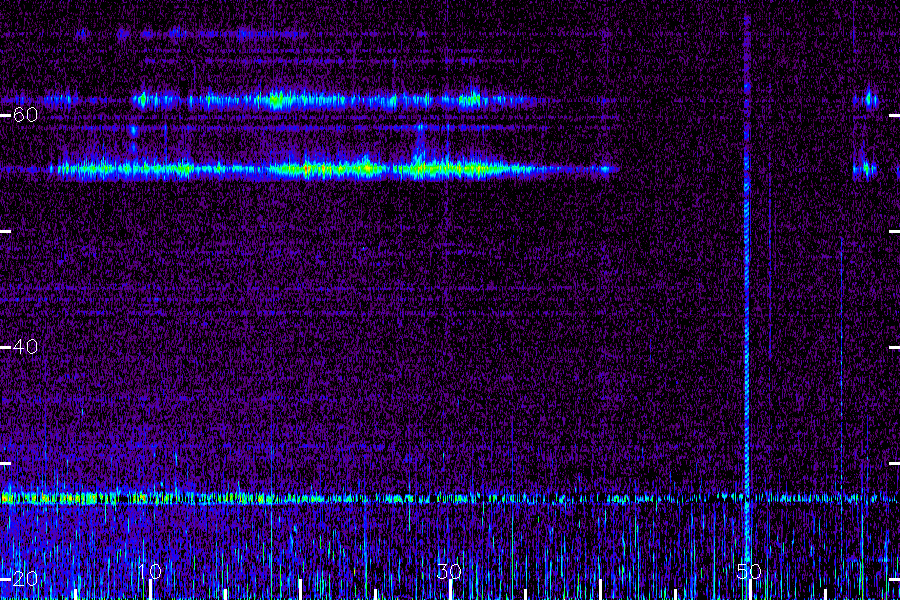Click the "60" frequency axis label

tap(25, 115)
